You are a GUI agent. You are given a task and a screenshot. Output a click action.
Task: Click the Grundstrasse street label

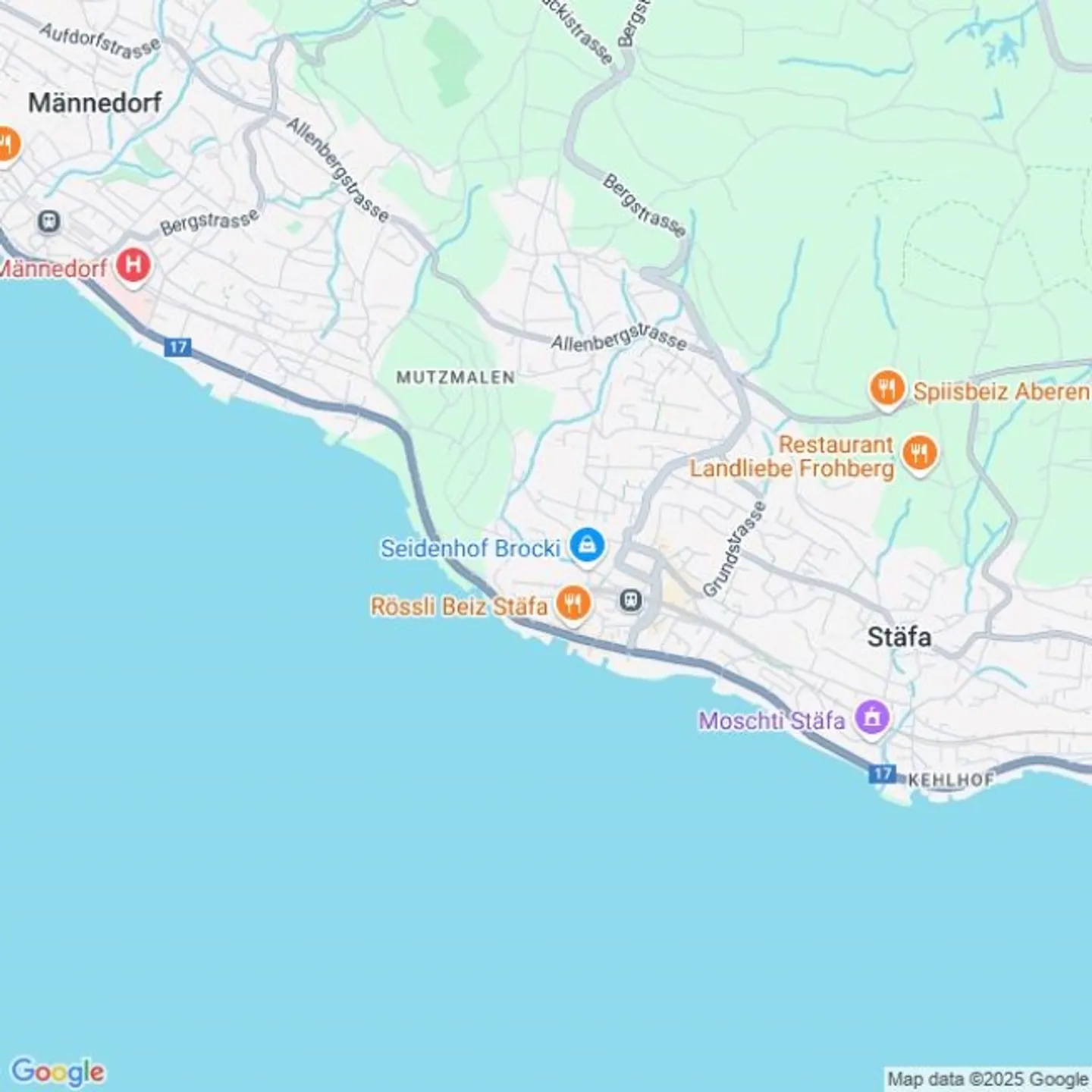click(x=734, y=549)
